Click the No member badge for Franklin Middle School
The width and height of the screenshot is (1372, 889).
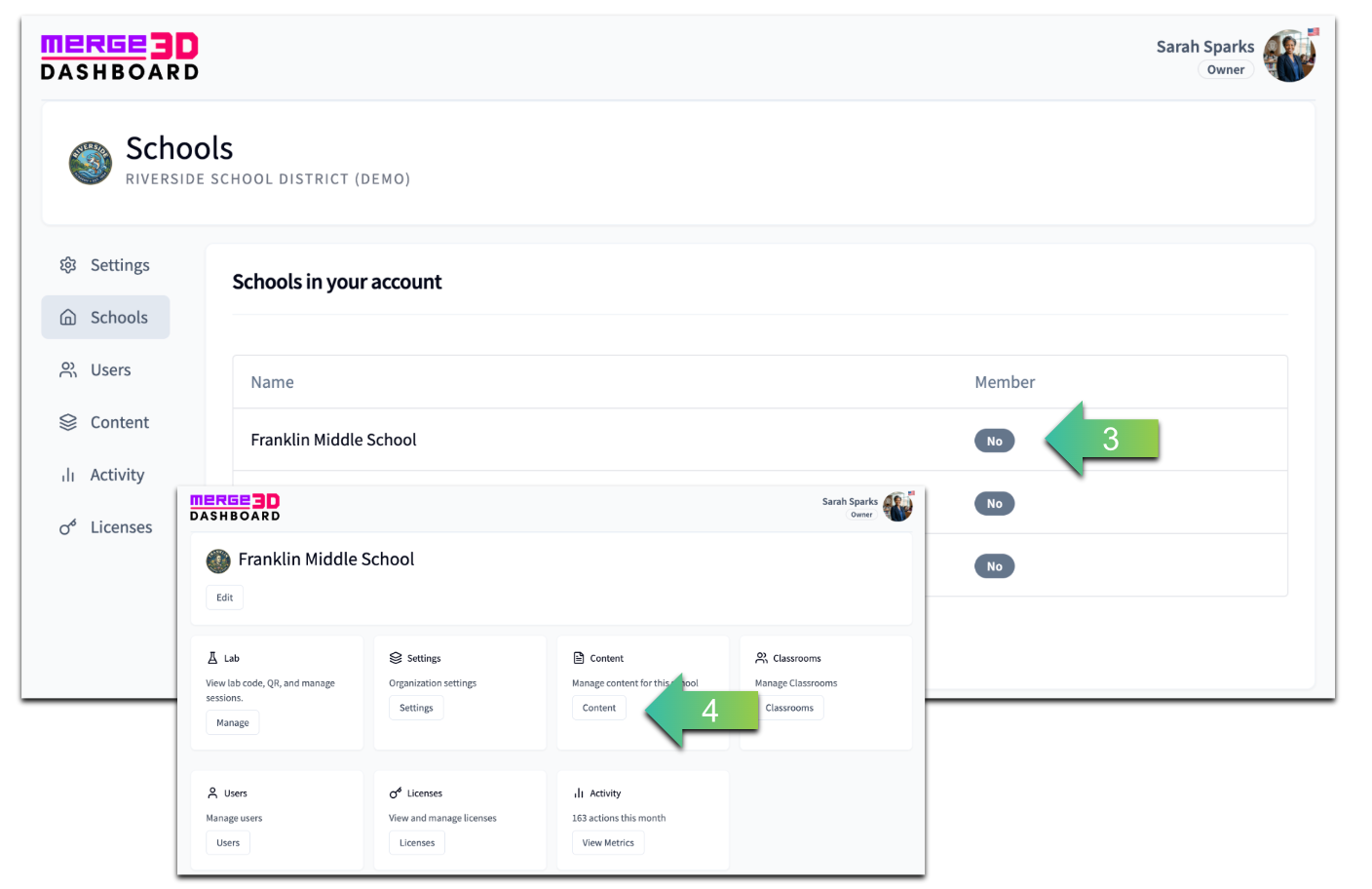[x=995, y=441]
